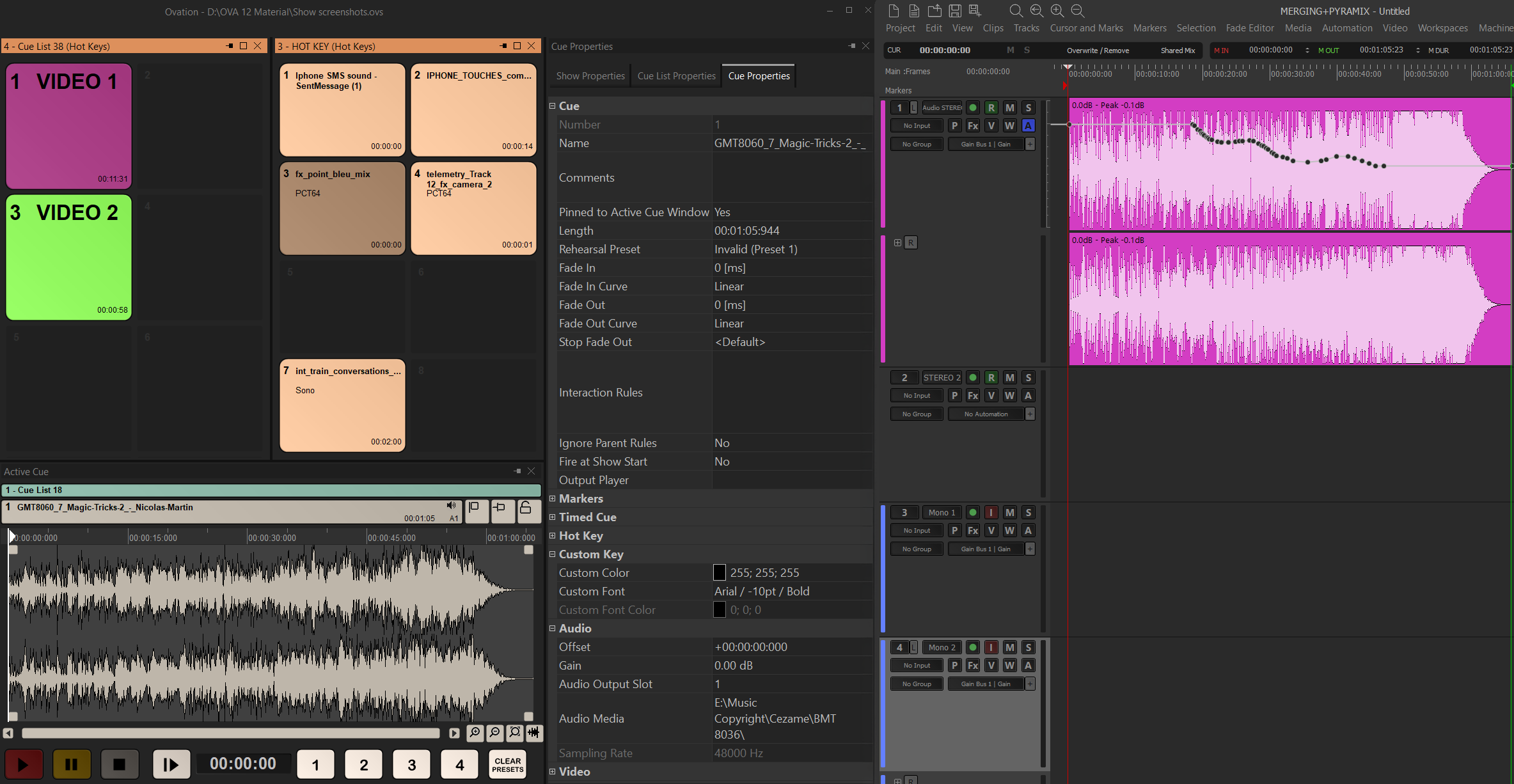Mute track 1 with M button

[1009, 107]
